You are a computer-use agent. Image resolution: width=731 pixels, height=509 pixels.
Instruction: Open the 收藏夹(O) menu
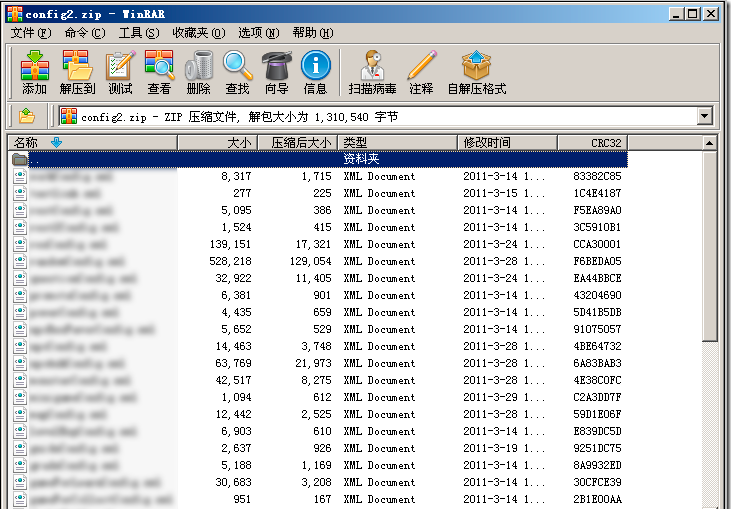[x=199, y=33]
